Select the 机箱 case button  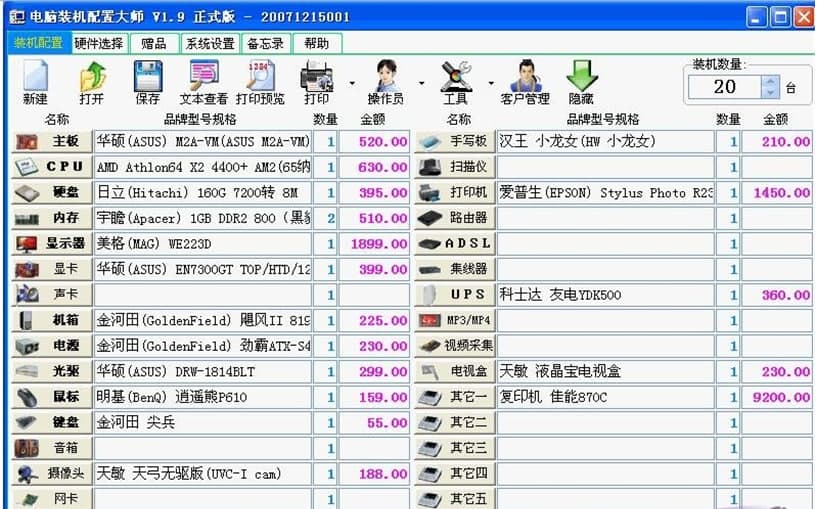pos(51,321)
